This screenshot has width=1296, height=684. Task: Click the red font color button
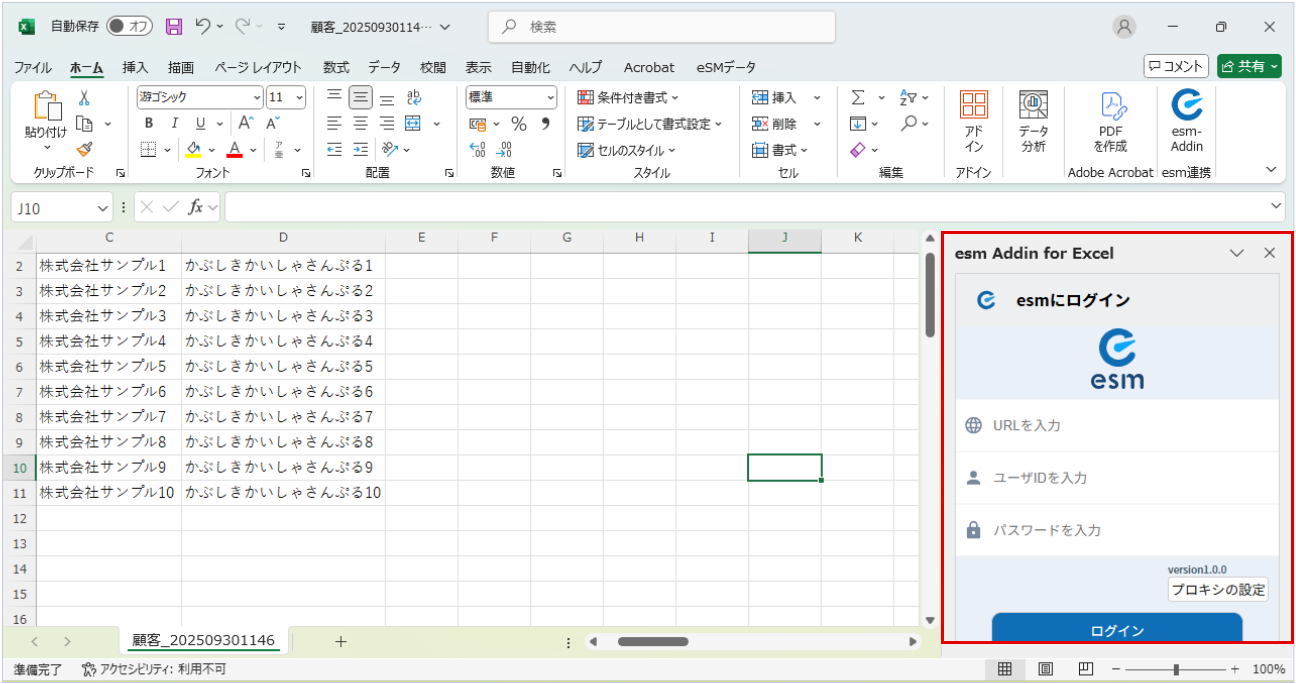coord(235,150)
